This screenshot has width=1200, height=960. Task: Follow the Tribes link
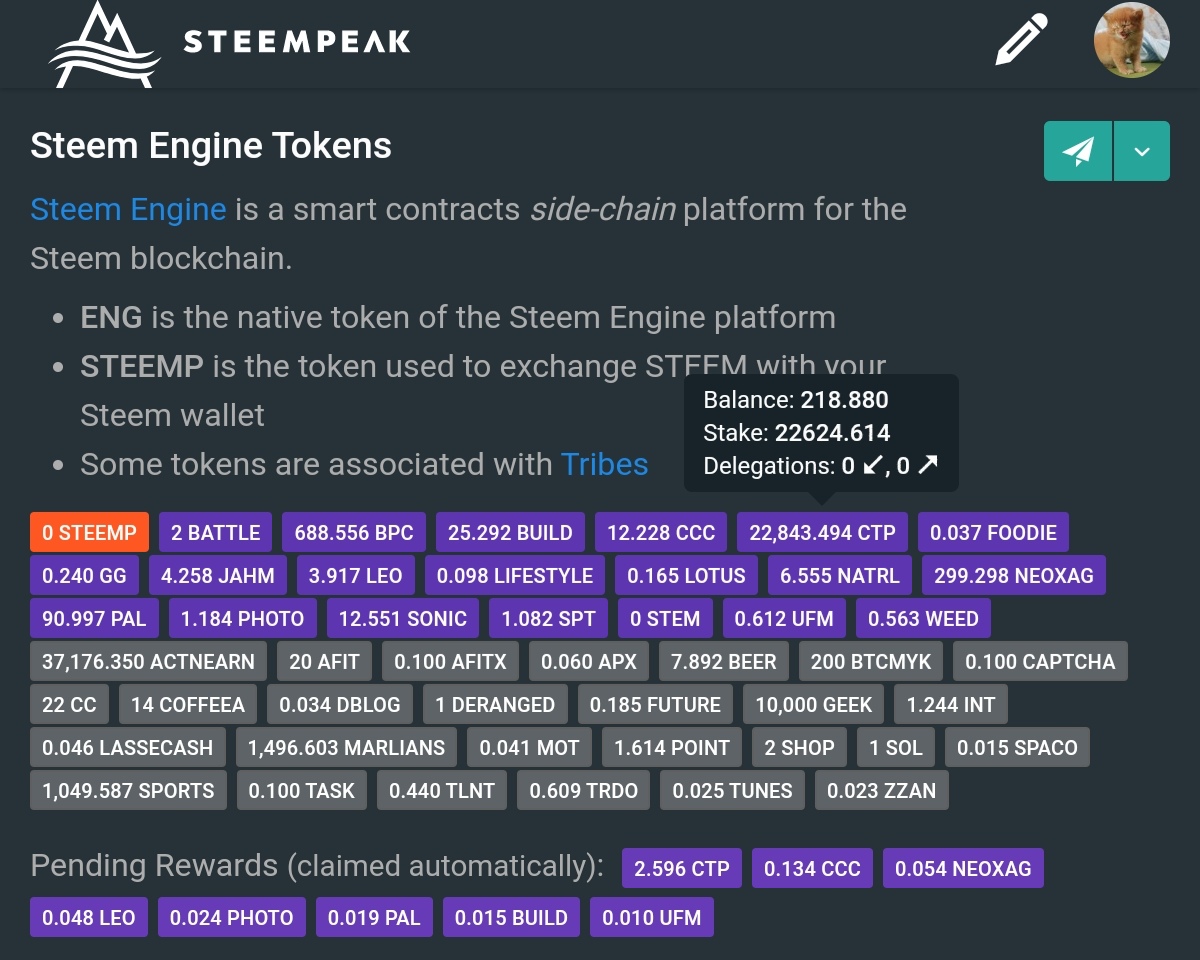point(604,465)
